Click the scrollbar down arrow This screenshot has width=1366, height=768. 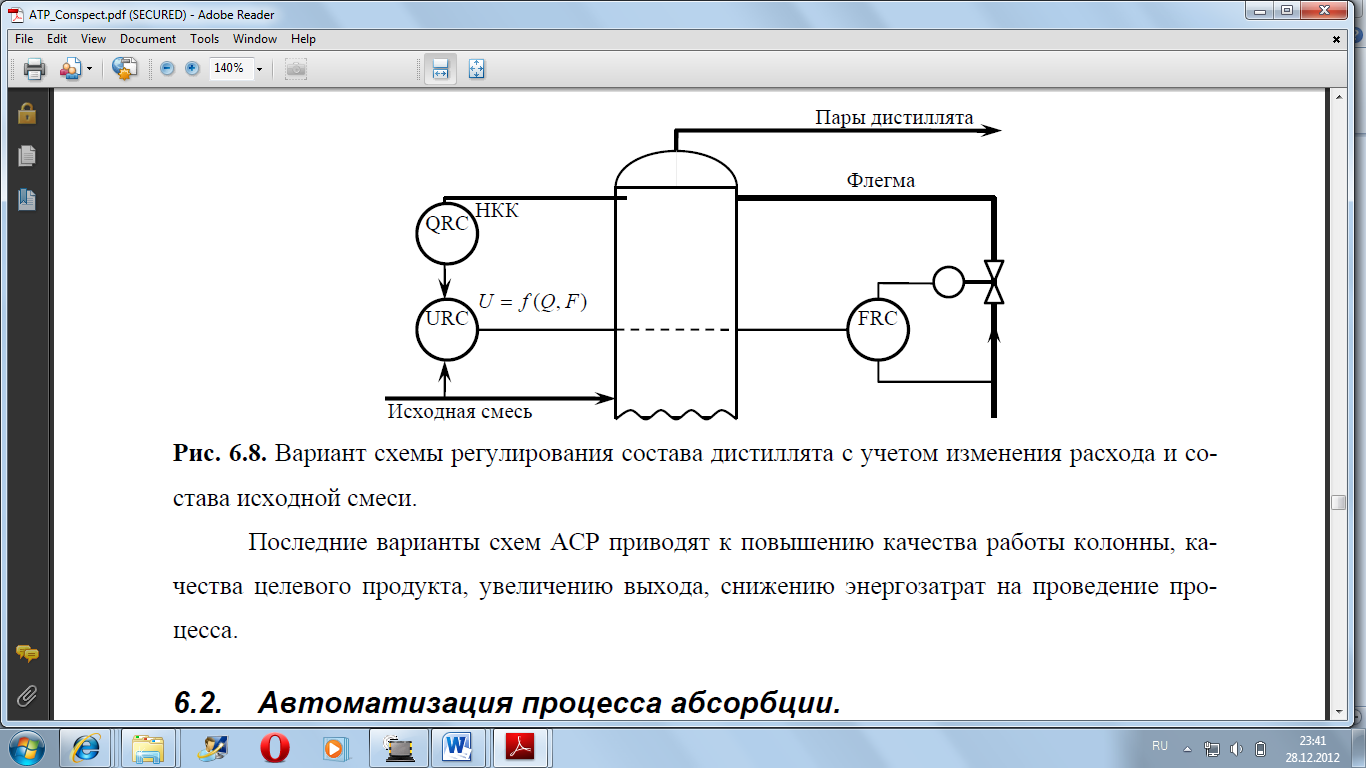click(1340, 710)
